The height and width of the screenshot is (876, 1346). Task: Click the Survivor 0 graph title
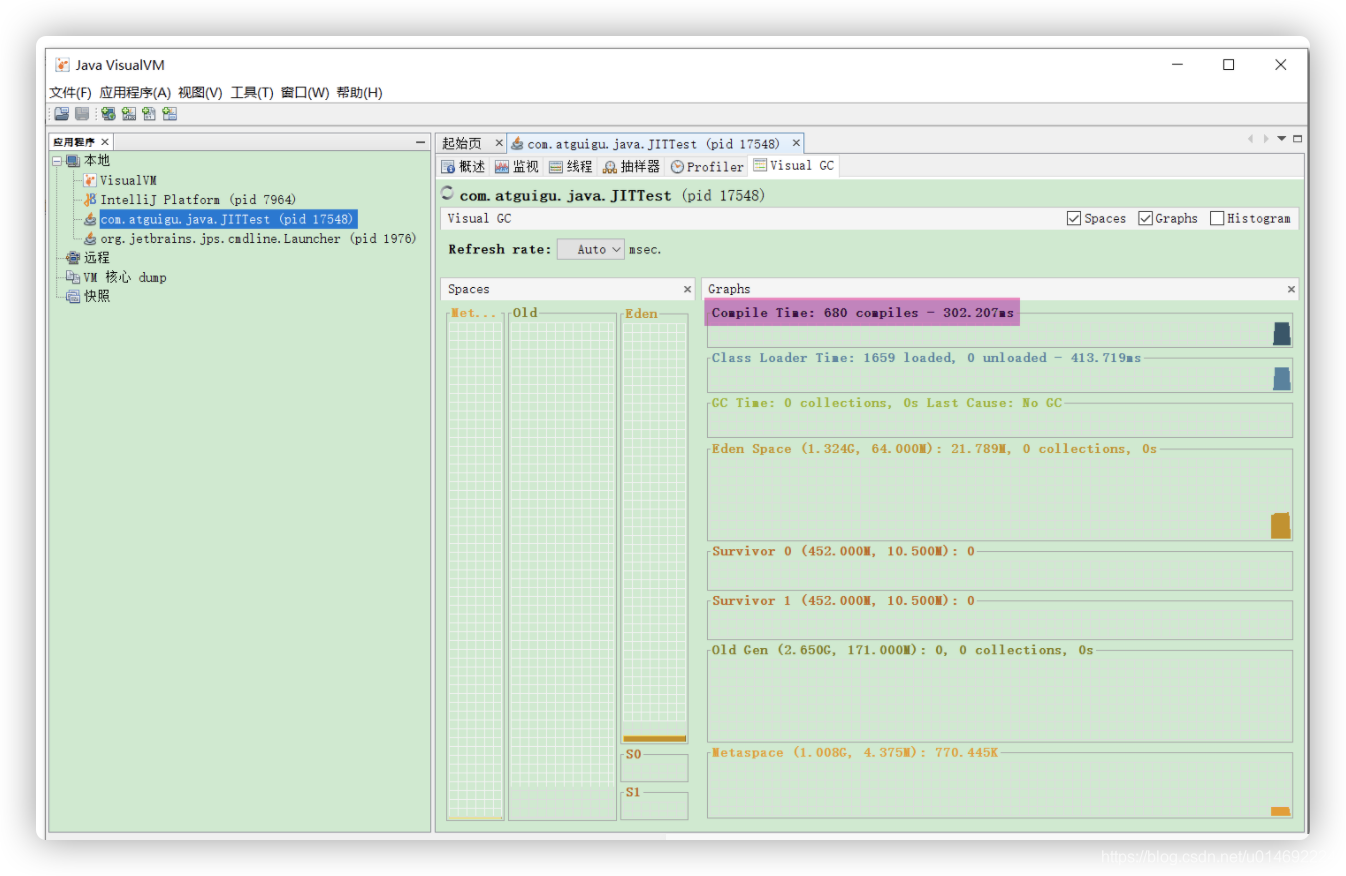click(843, 551)
